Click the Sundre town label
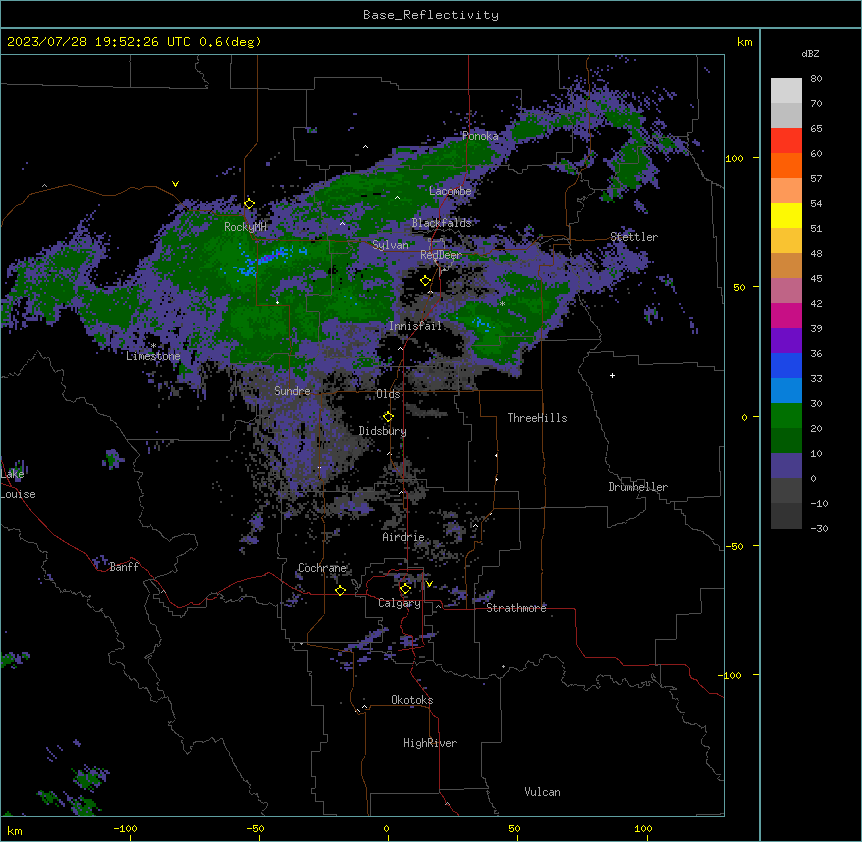Screen dimensions: 862x842 pyautogui.click(x=292, y=391)
